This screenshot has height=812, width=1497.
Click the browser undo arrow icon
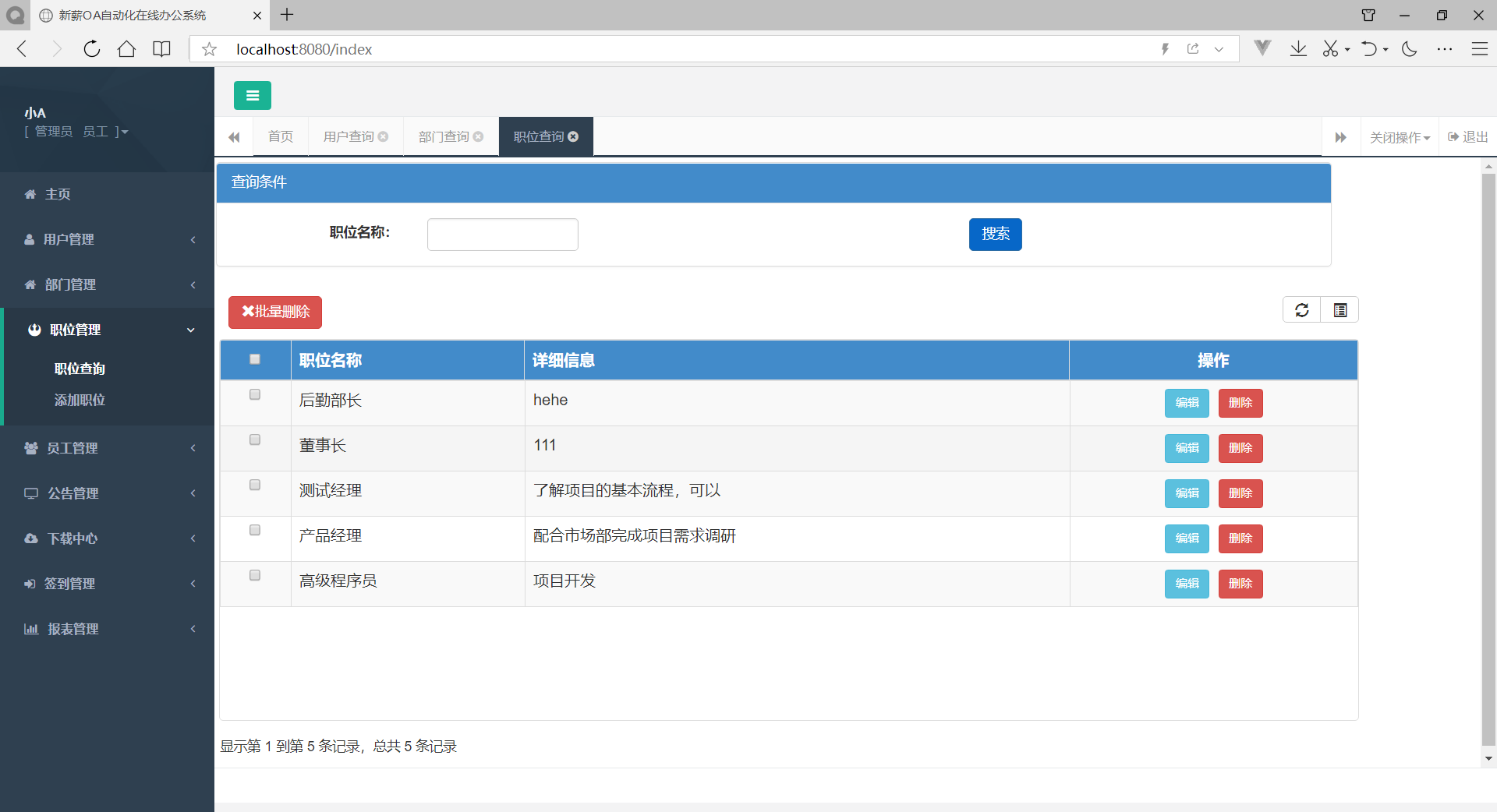coord(1369,49)
